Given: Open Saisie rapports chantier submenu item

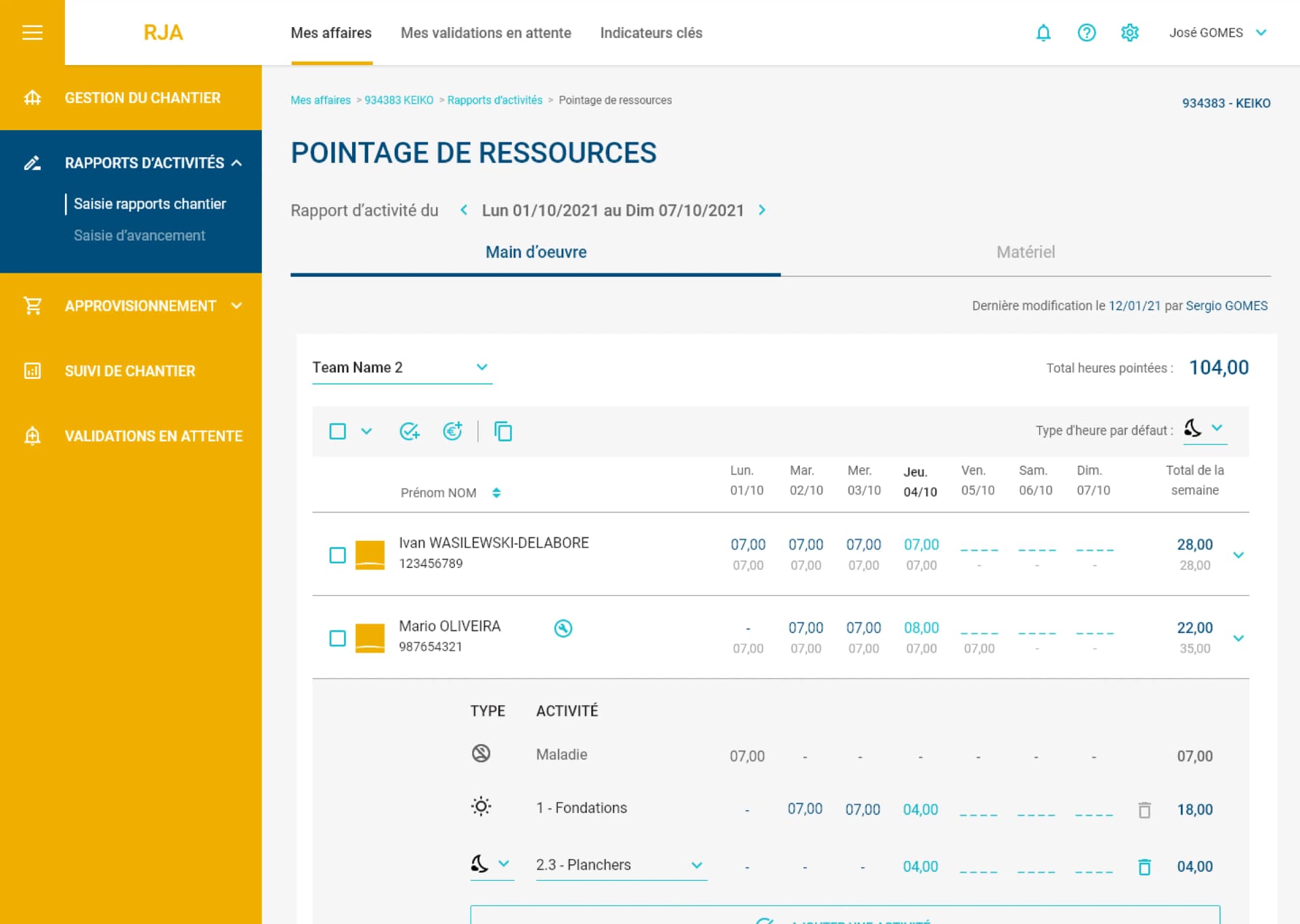Looking at the screenshot, I should click(150, 204).
